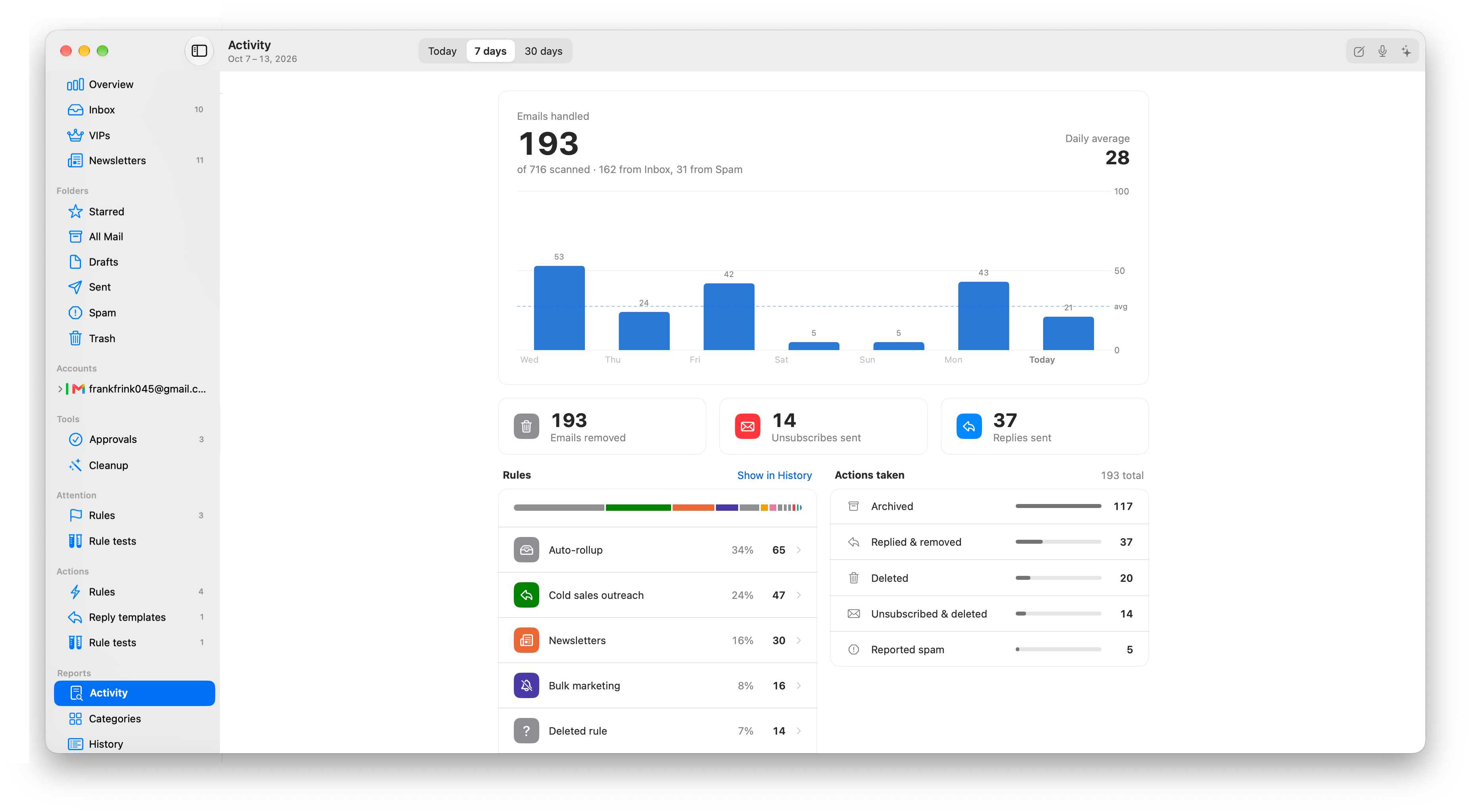Click the Wed bar showing 53
The height and width of the screenshot is (812, 1470).
pos(559,308)
